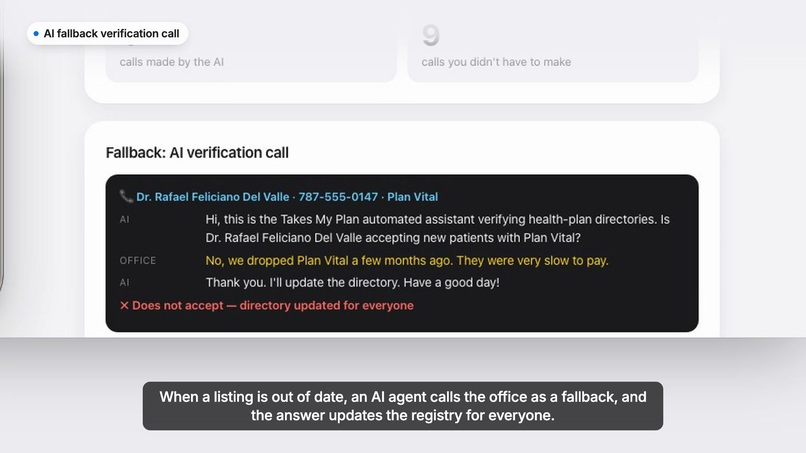Click the first AI speaker label
The width and height of the screenshot is (806, 453).
point(124,220)
